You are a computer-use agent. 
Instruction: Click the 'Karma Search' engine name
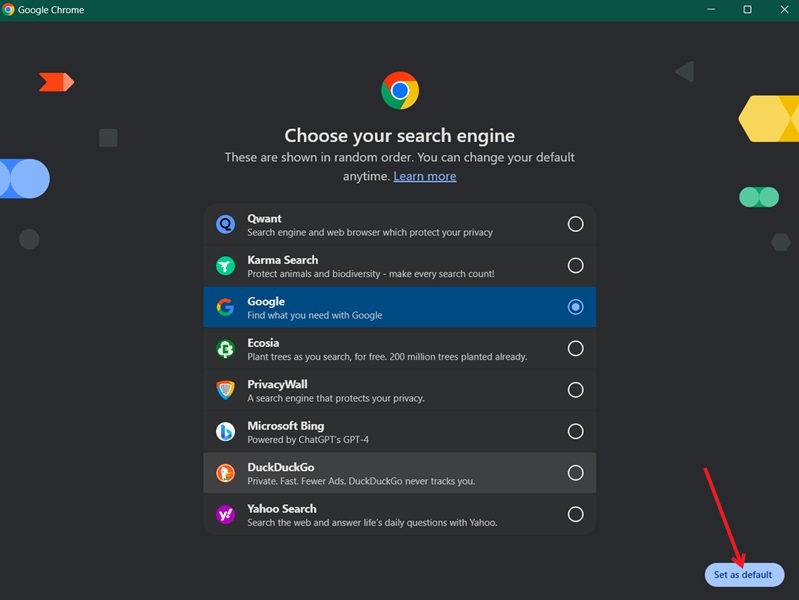point(283,260)
